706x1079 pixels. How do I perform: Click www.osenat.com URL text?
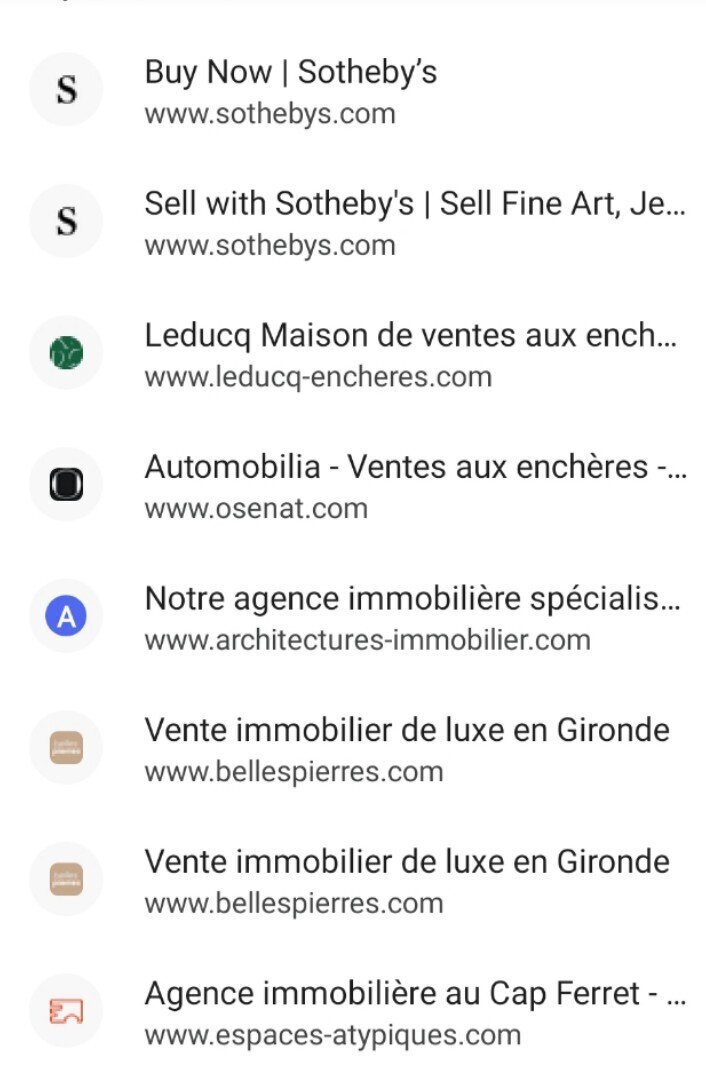256,509
